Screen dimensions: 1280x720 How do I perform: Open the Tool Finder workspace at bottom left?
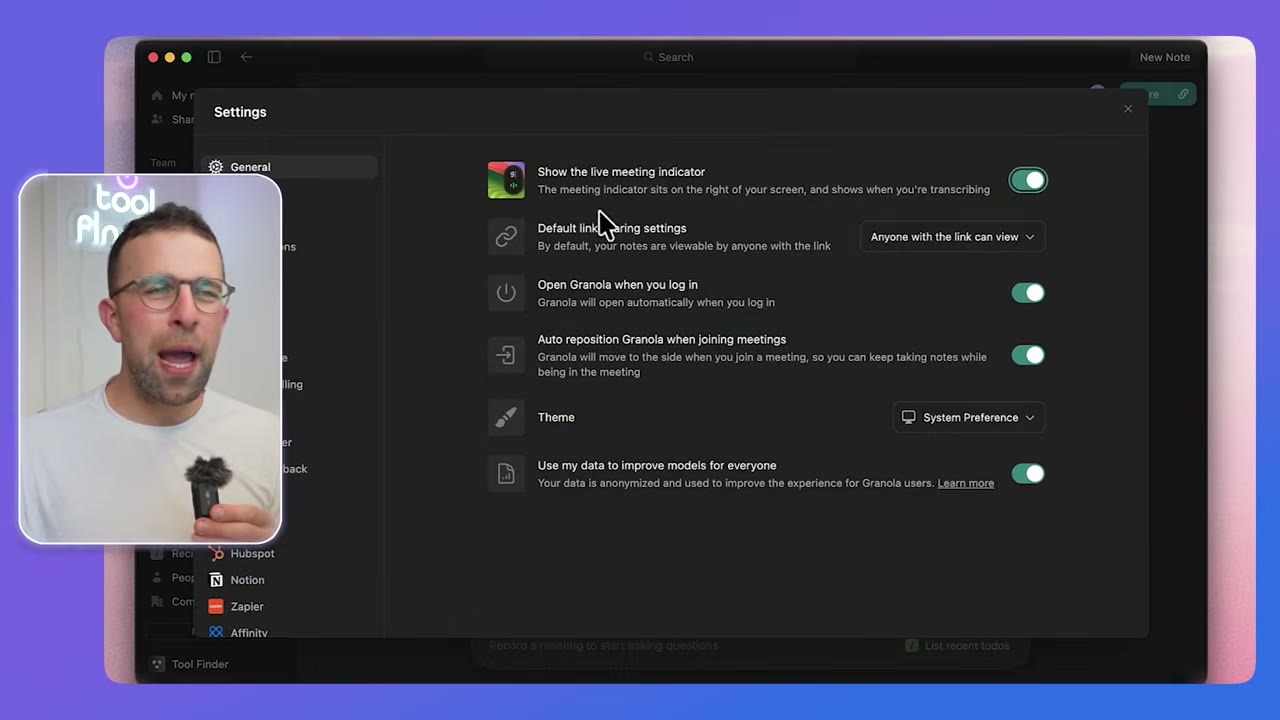coord(190,664)
